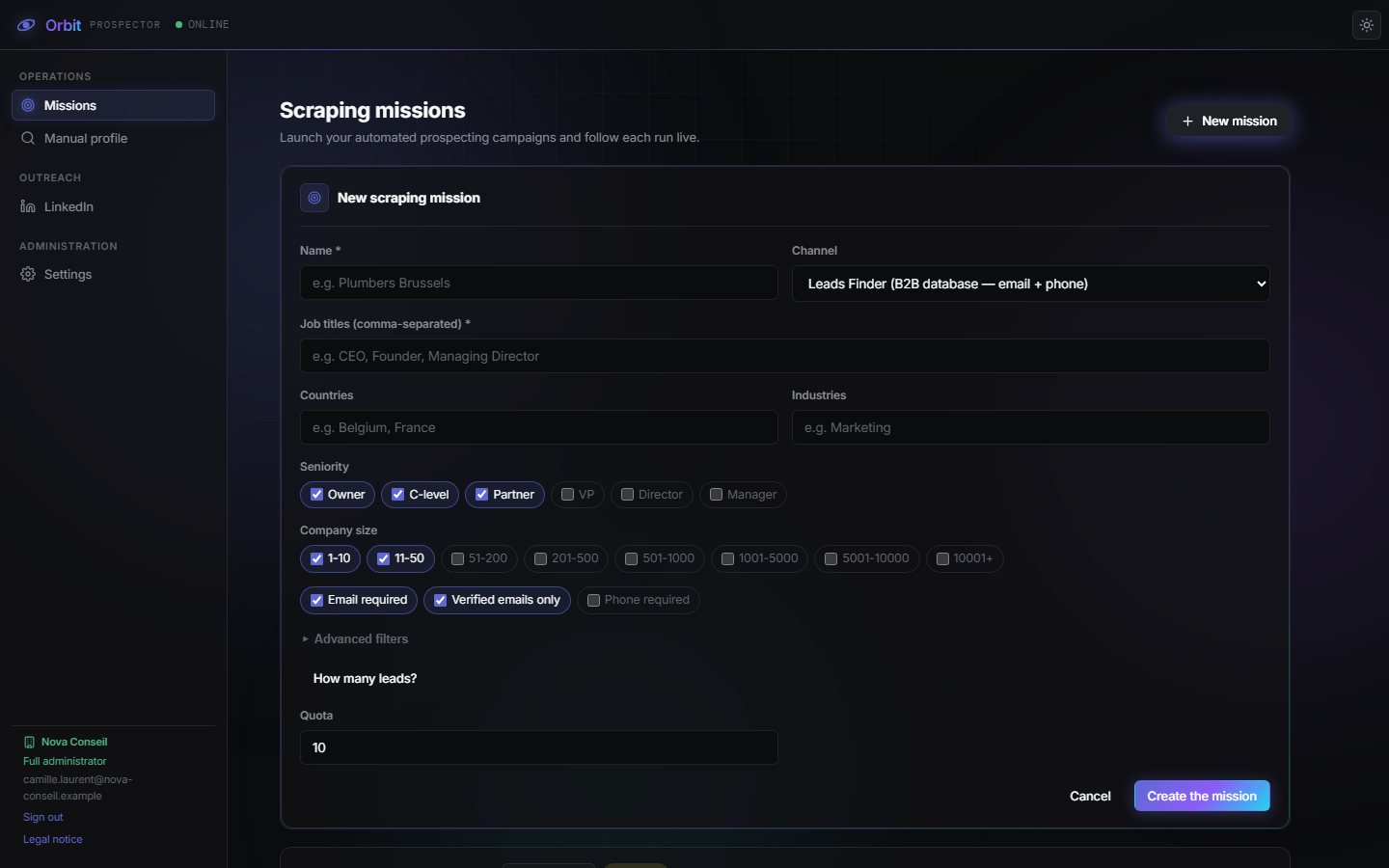The height and width of the screenshot is (868, 1389).
Task: Click the Quota input field
Action: click(x=538, y=747)
